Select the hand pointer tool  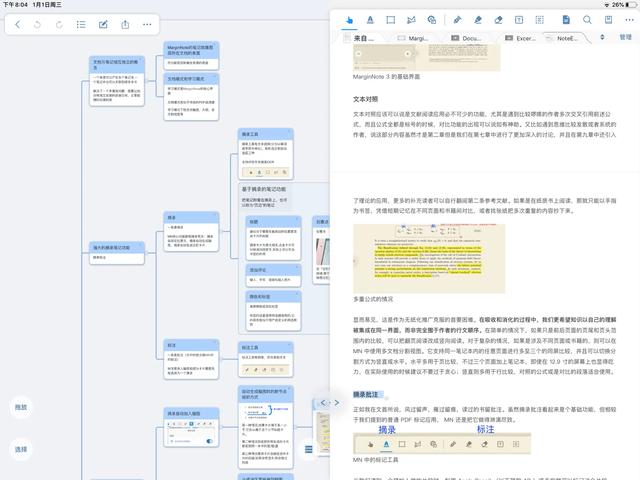pos(349,20)
